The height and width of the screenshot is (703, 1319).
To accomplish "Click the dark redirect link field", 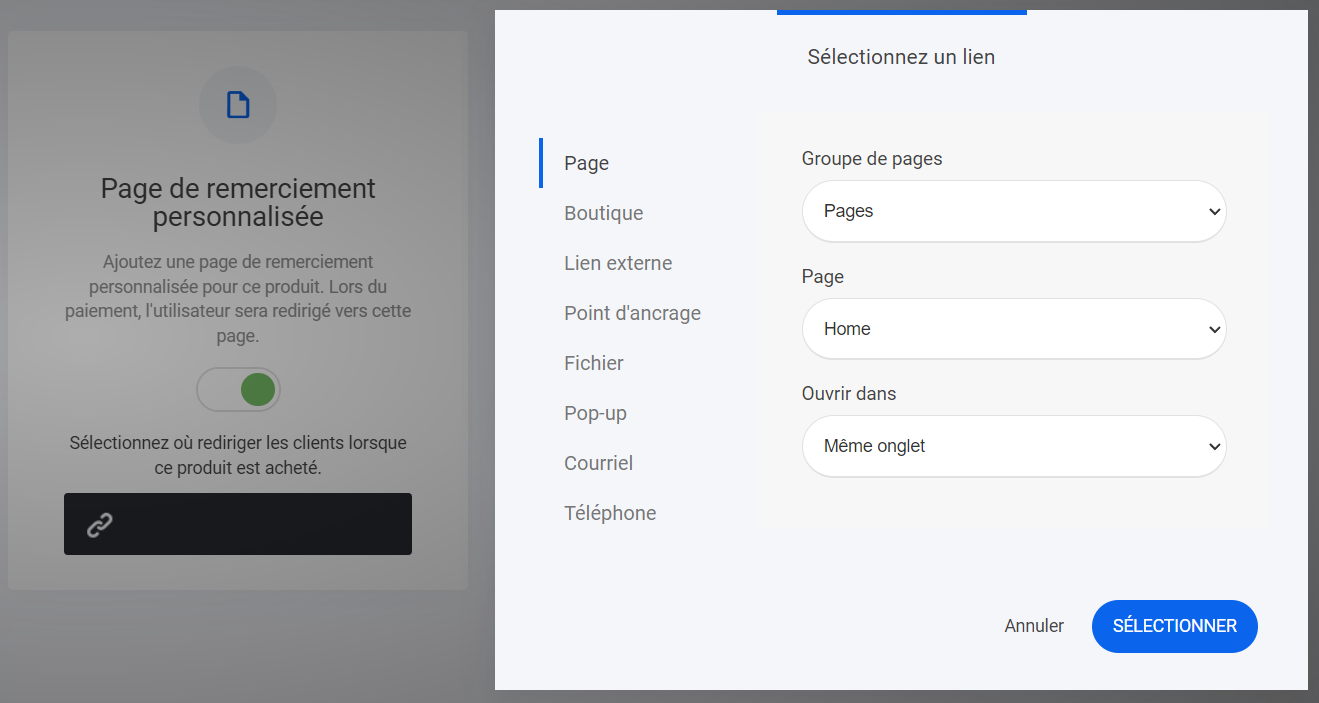I will point(238,524).
